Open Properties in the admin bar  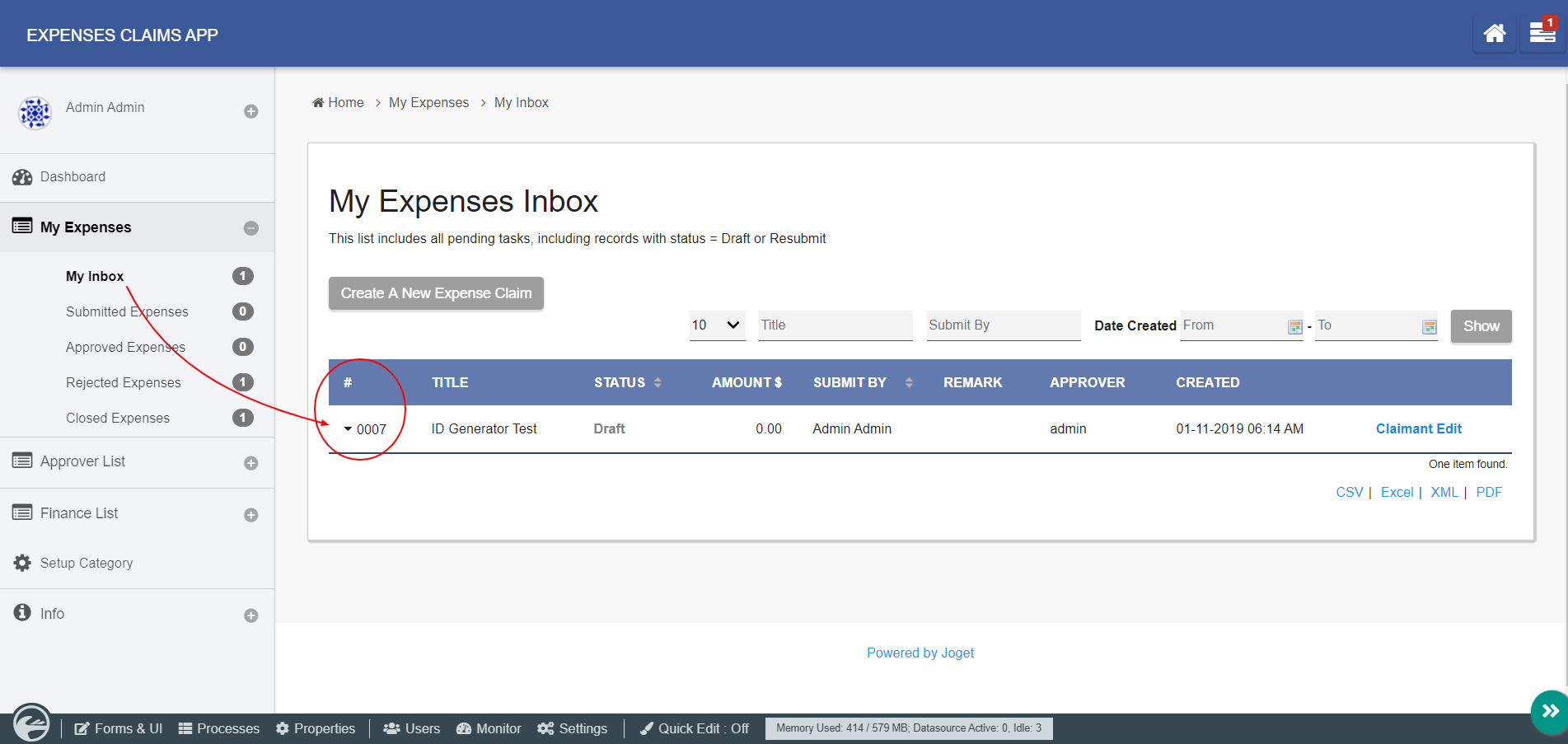pos(316,728)
